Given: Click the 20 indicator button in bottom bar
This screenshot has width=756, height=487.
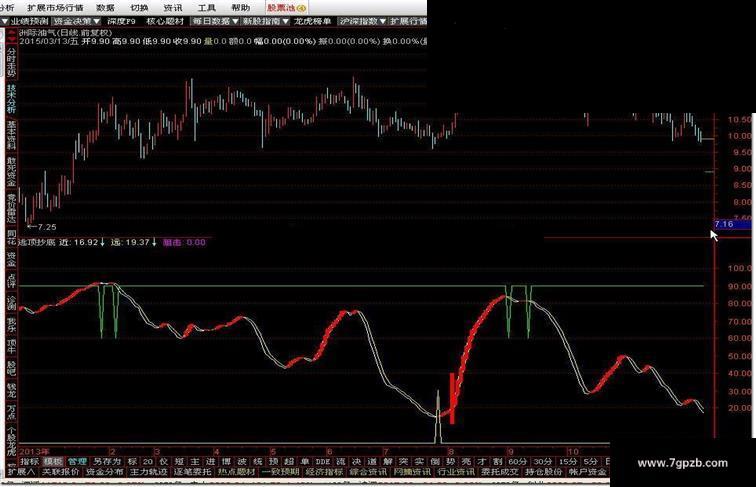Looking at the screenshot, I should (148, 462).
